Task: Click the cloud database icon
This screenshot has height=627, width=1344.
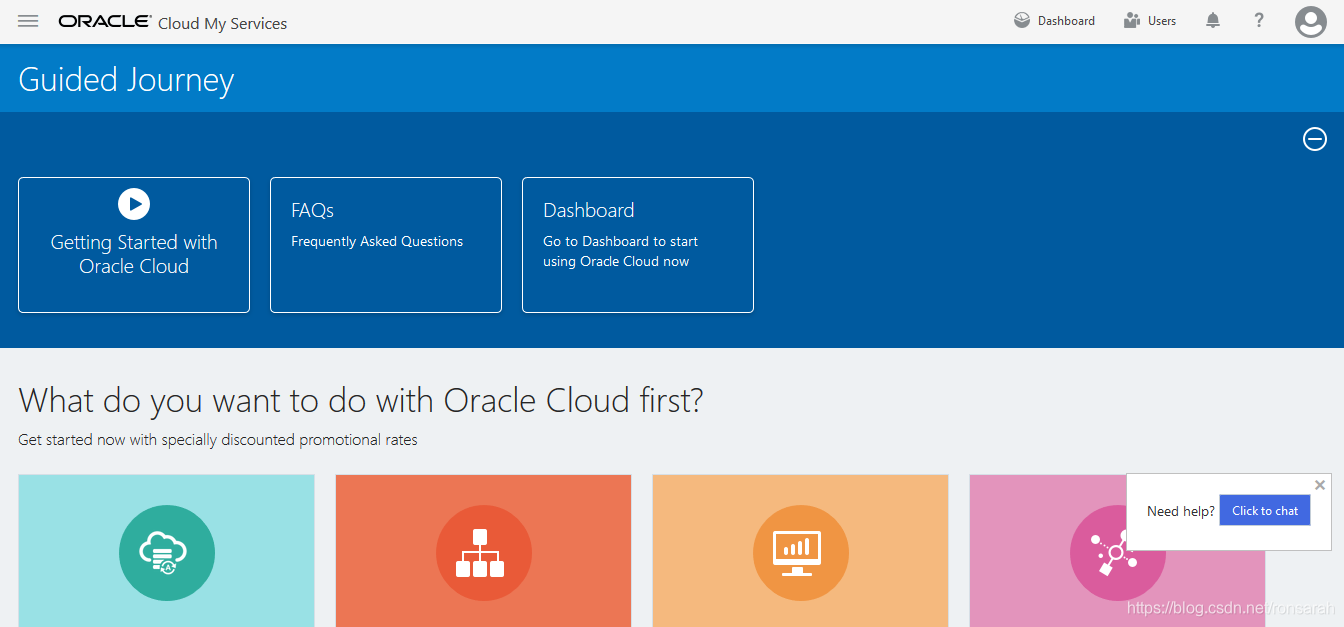Action: click(166, 553)
